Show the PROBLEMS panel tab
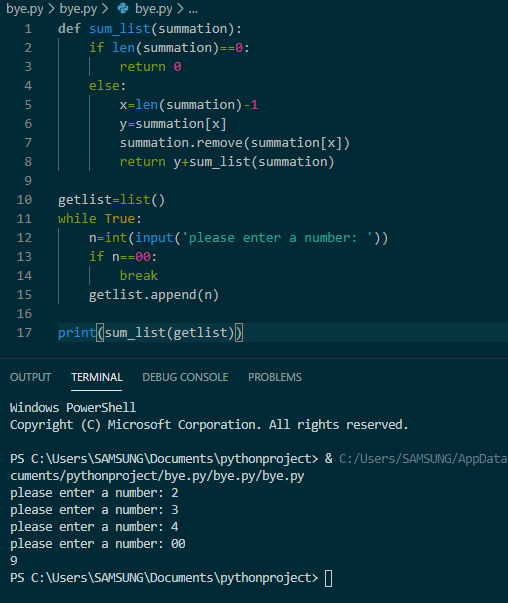 point(275,377)
